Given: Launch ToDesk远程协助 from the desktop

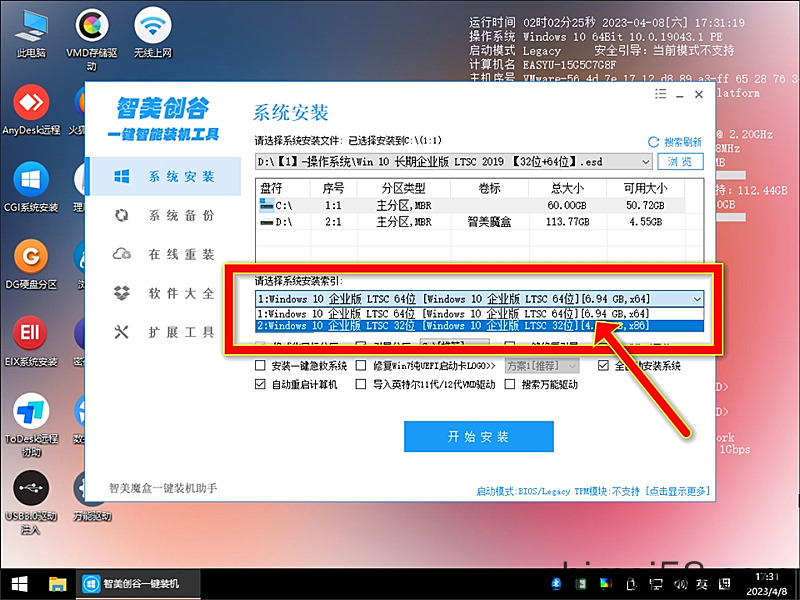Looking at the screenshot, I should click(31, 426).
